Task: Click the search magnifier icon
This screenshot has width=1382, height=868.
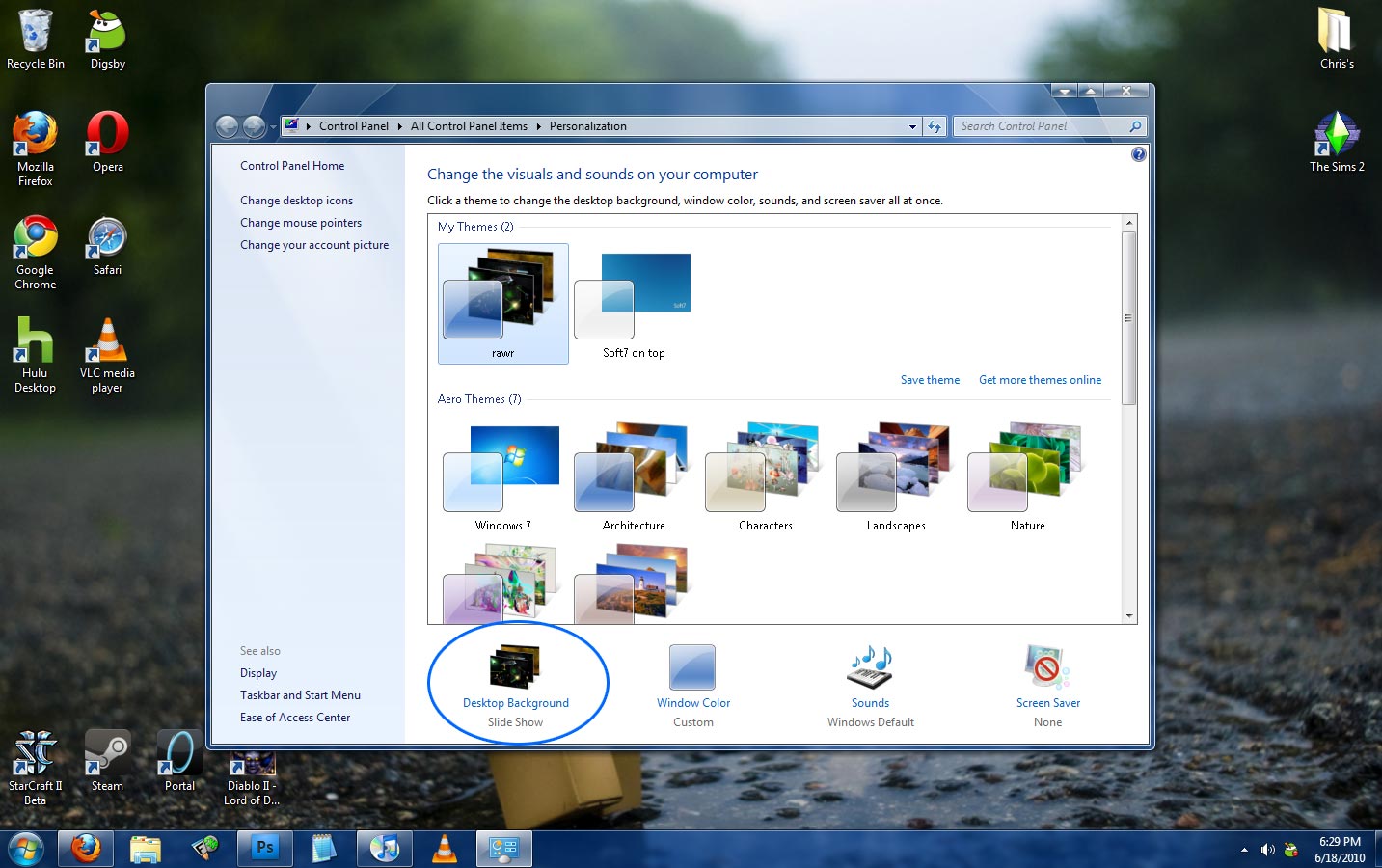Action: 1135,126
